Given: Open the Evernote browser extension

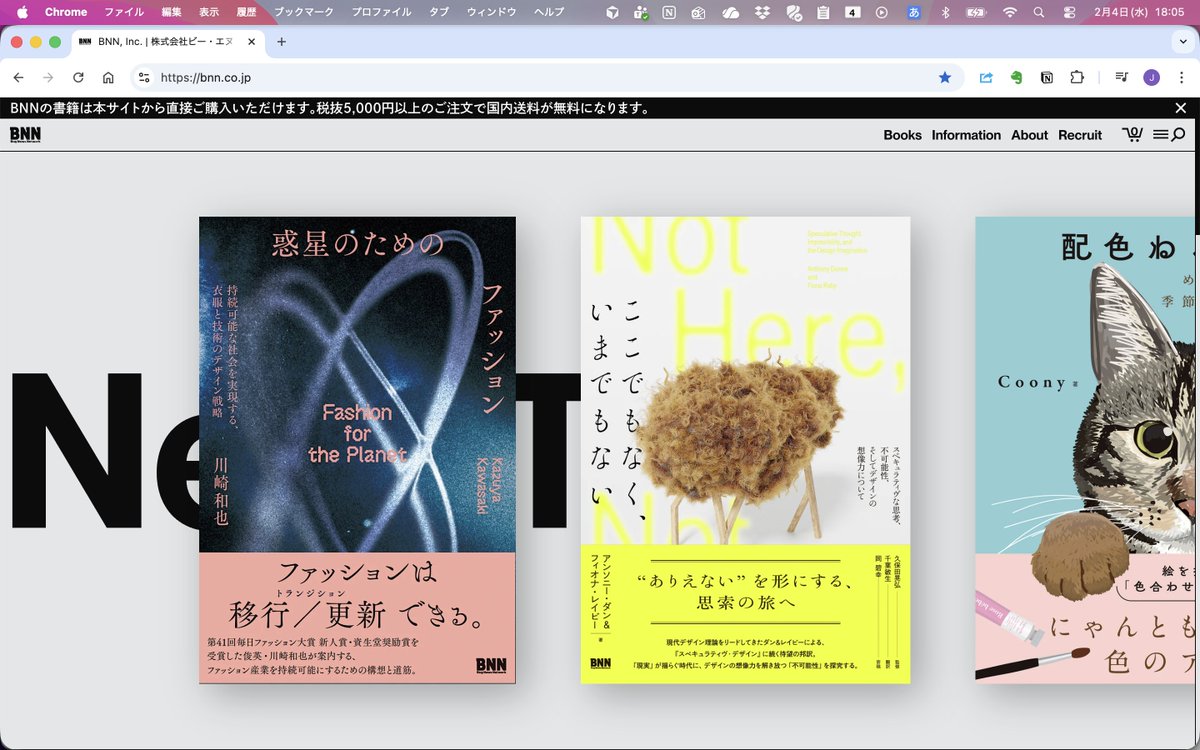Looking at the screenshot, I should (x=1018, y=77).
